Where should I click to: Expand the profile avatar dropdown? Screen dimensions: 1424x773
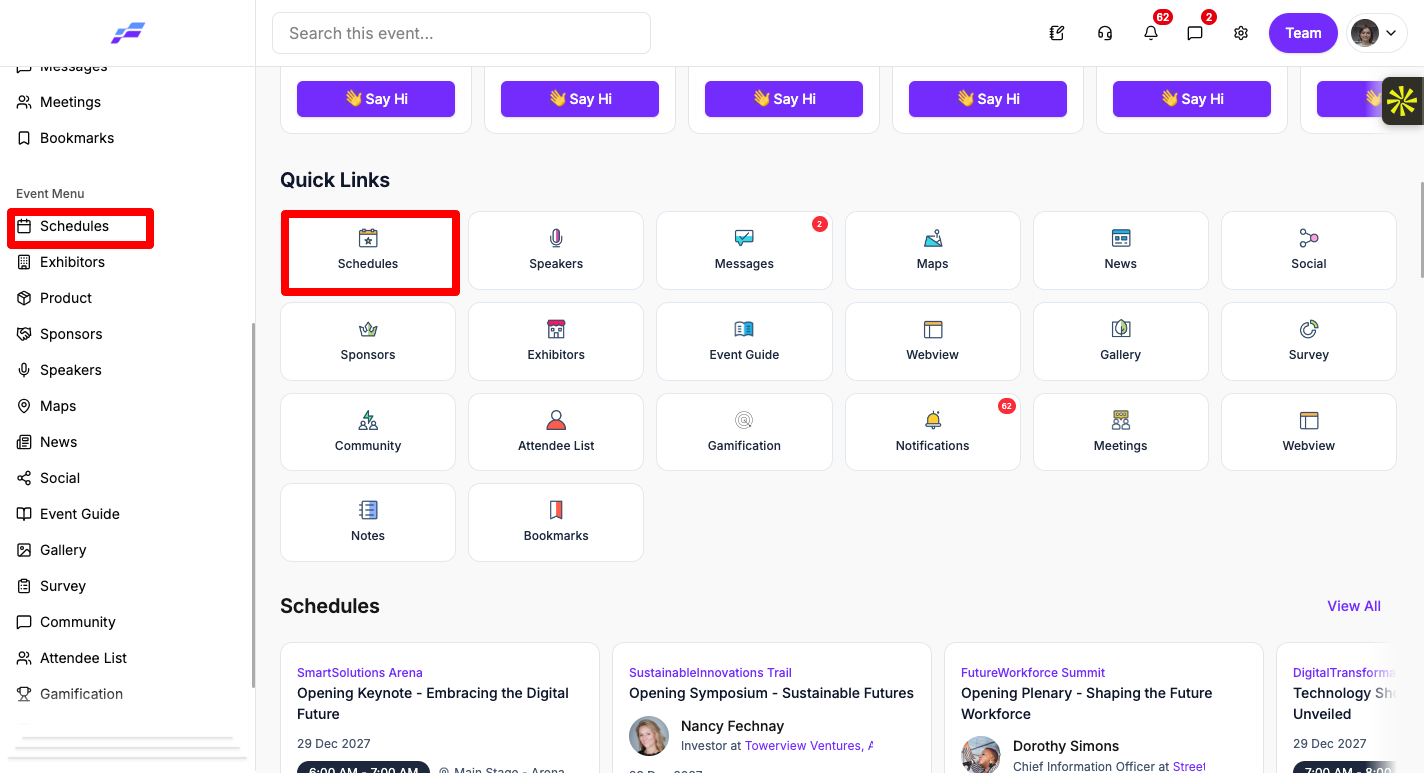point(1377,33)
